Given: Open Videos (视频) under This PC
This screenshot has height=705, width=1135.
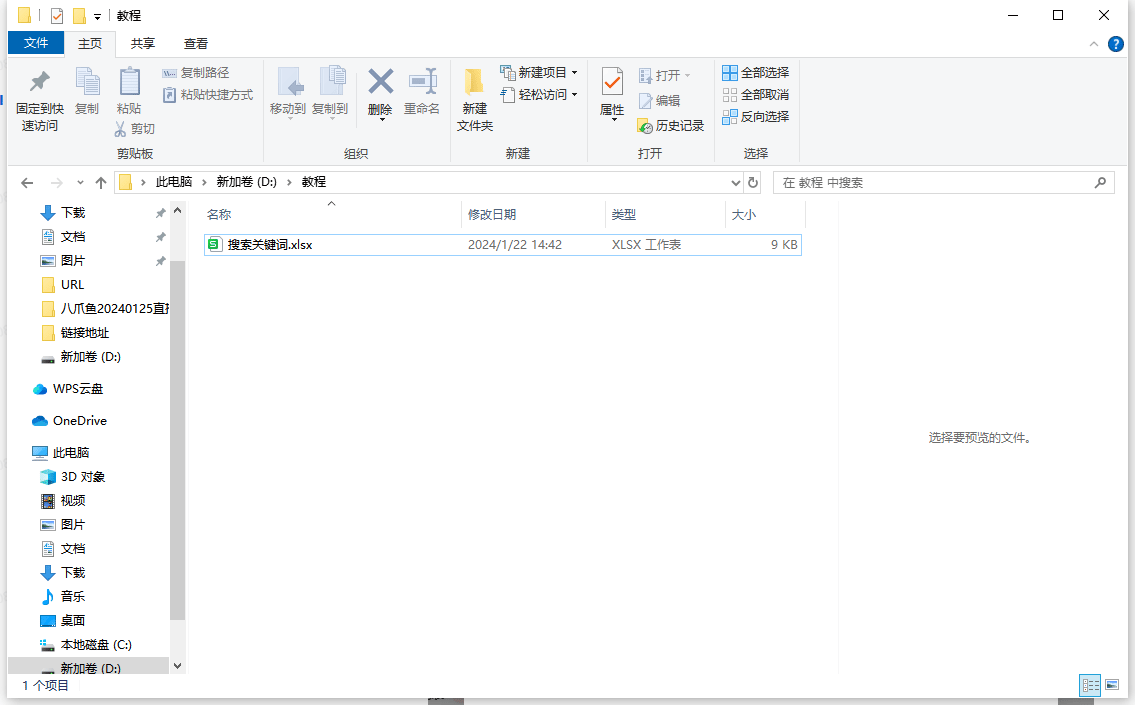Looking at the screenshot, I should click(72, 500).
